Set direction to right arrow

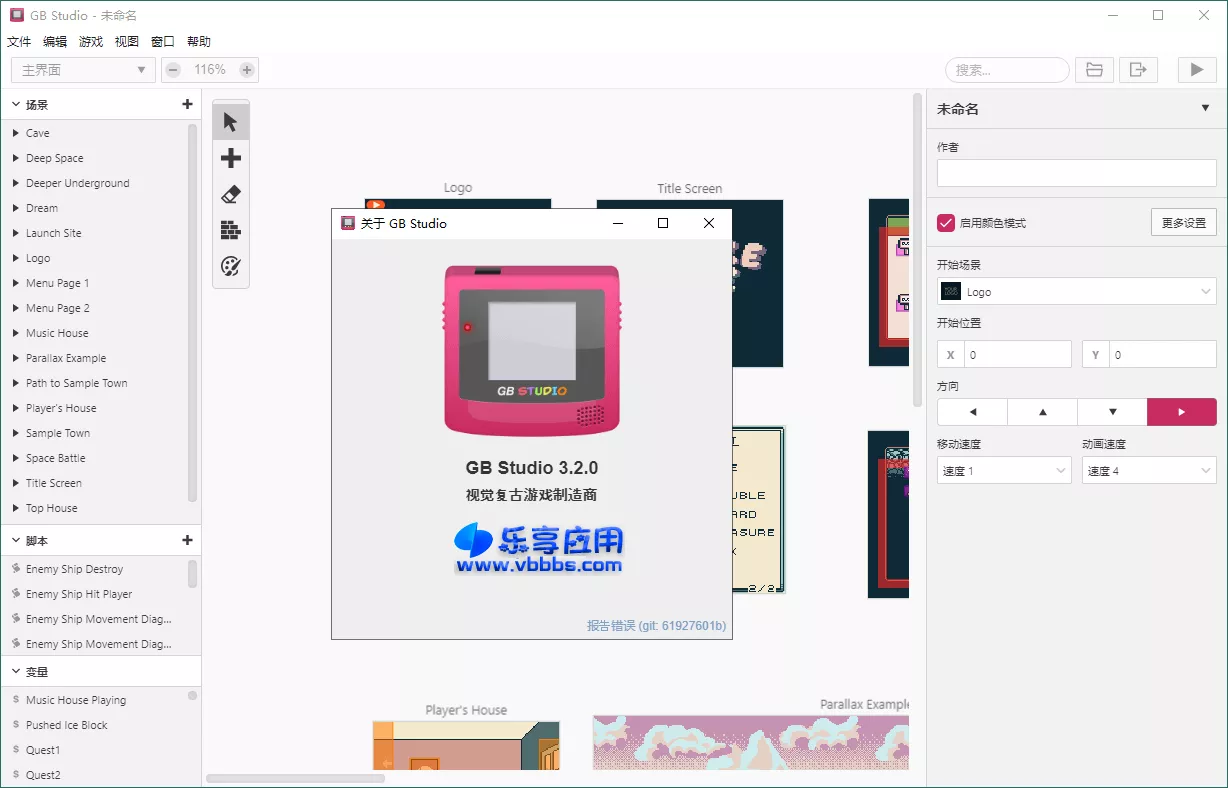tap(1182, 412)
